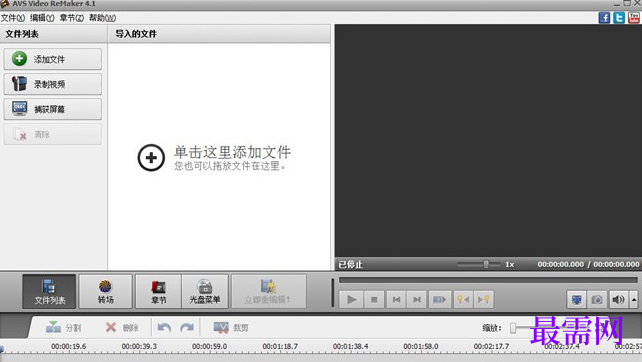Open the Disc Menu (光盘菜单) tab

(x=205, y=292)
